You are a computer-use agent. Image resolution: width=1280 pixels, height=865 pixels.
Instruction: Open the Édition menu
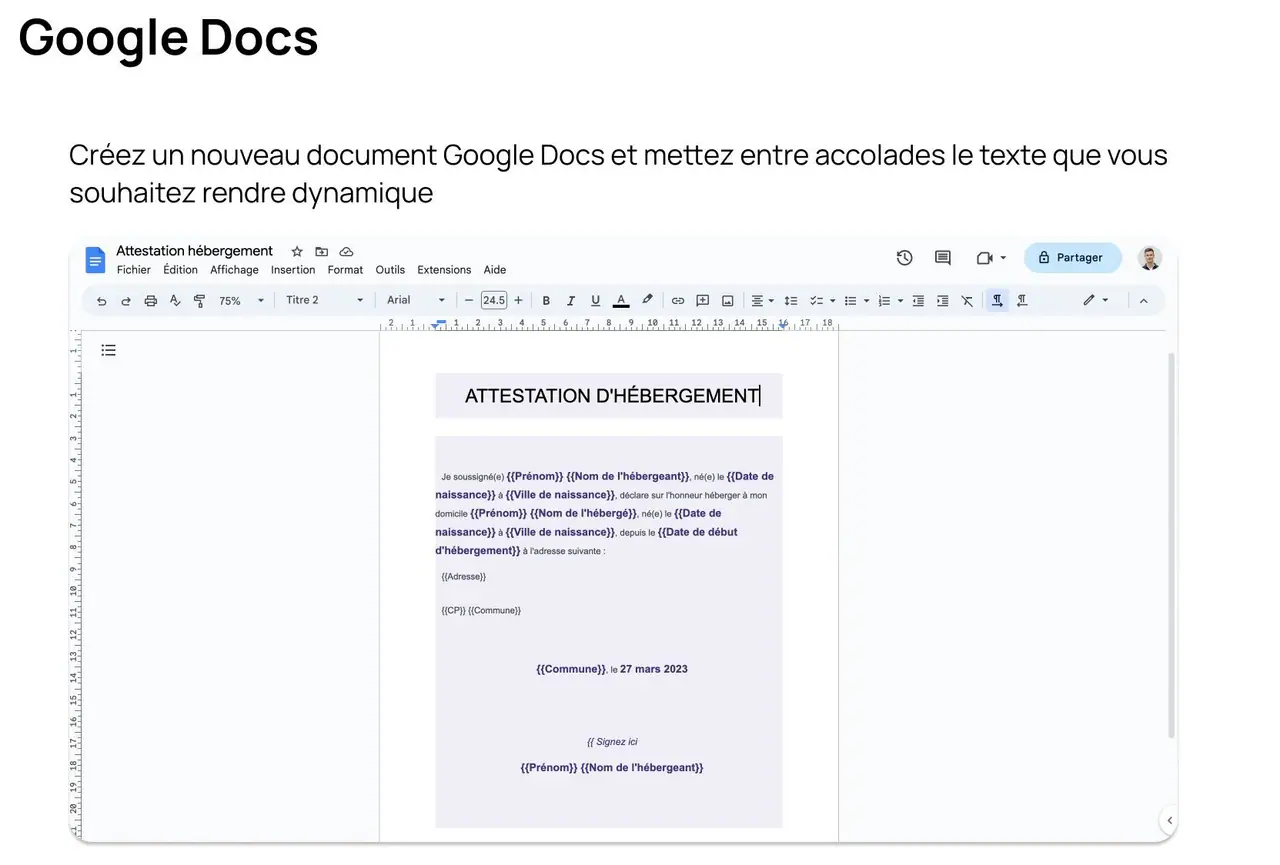coord(181,270)
